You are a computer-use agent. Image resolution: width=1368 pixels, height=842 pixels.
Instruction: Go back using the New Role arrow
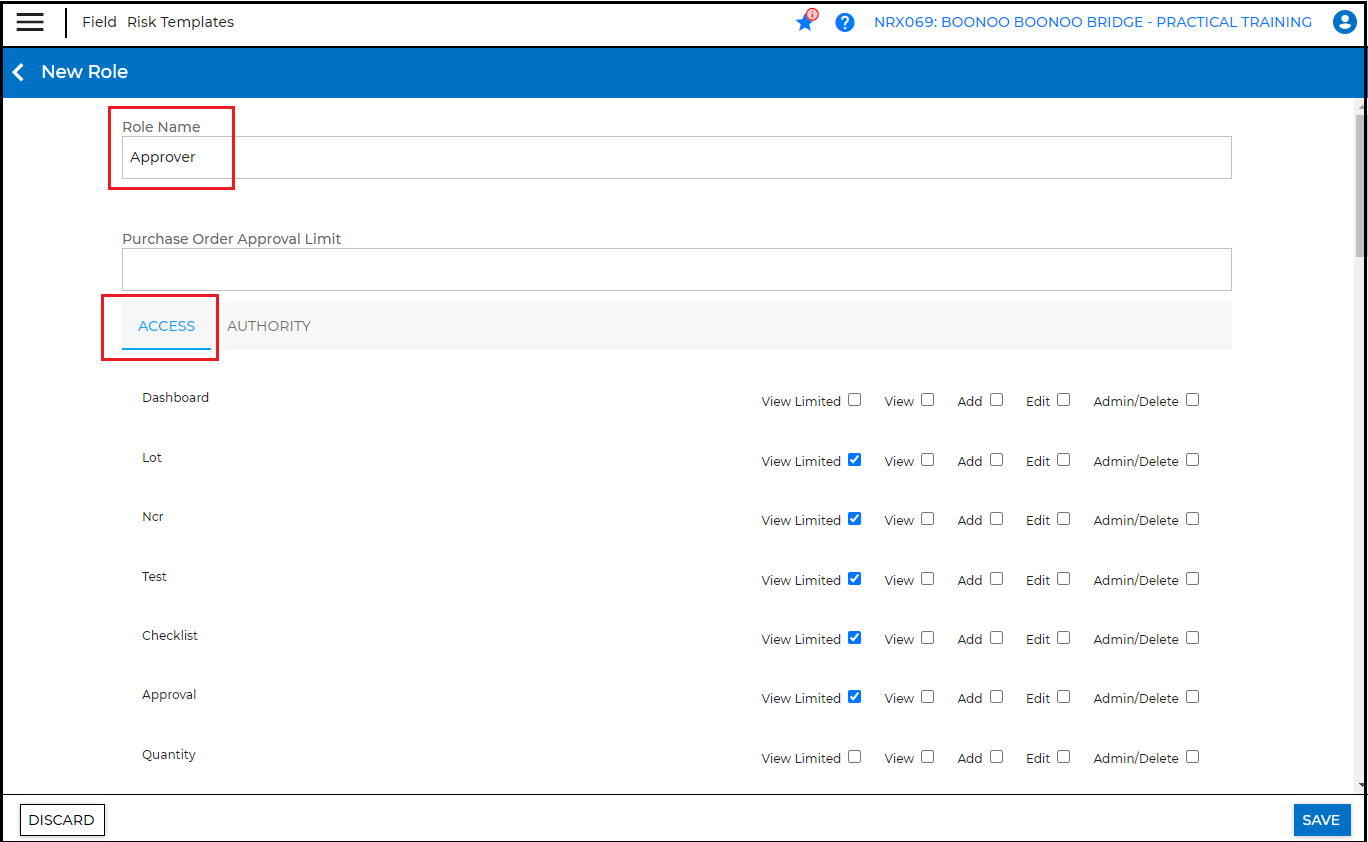click(x=18, y=72)
